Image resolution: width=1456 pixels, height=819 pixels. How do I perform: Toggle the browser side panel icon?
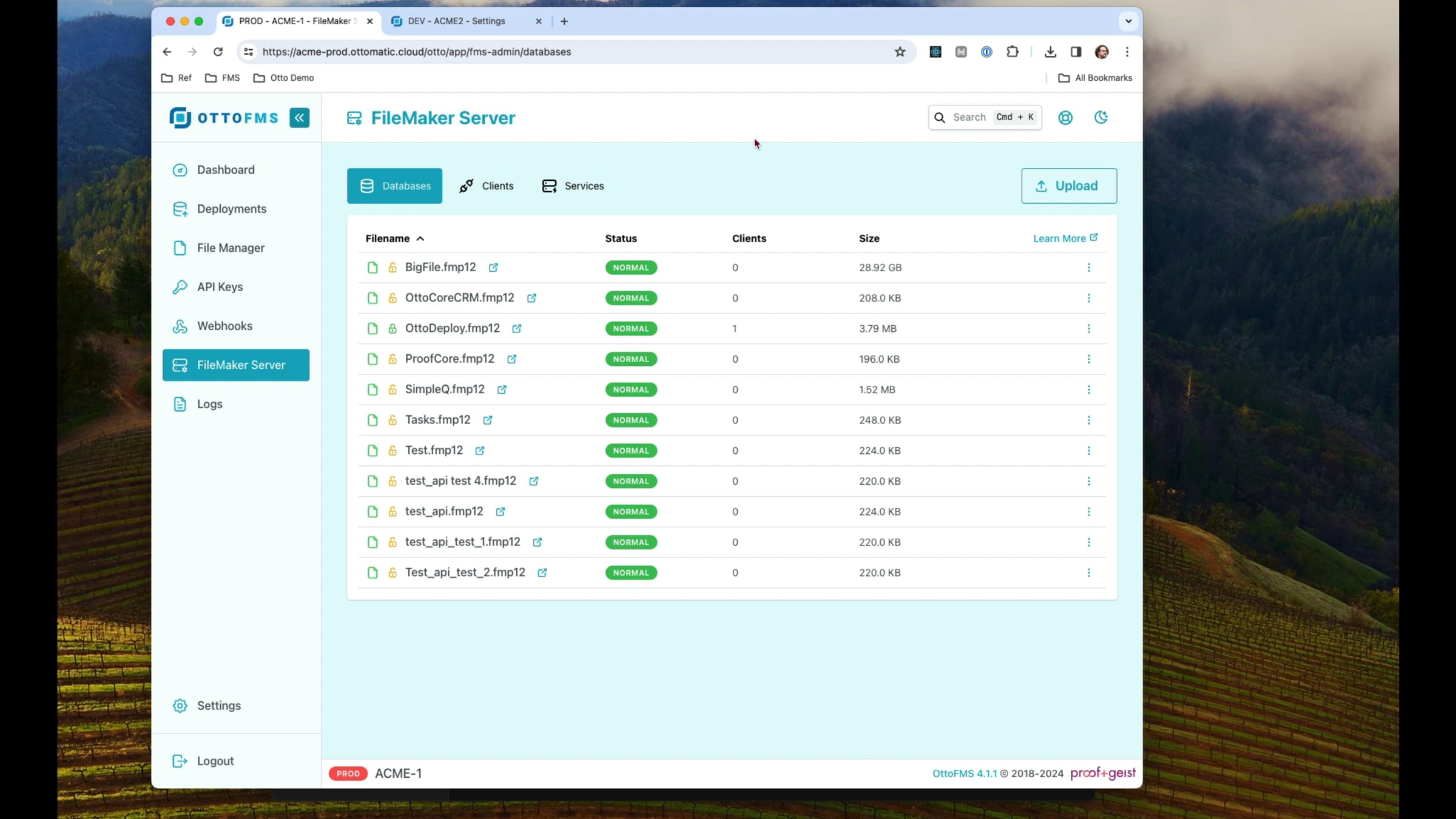click(1076, 52)
